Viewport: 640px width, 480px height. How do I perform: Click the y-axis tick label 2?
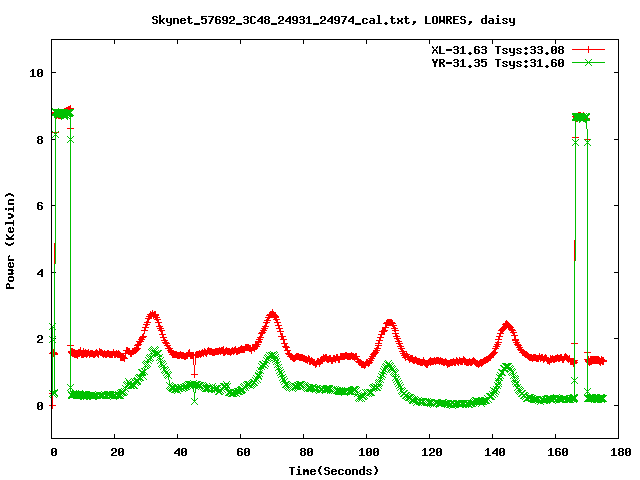tap(40, 339)
